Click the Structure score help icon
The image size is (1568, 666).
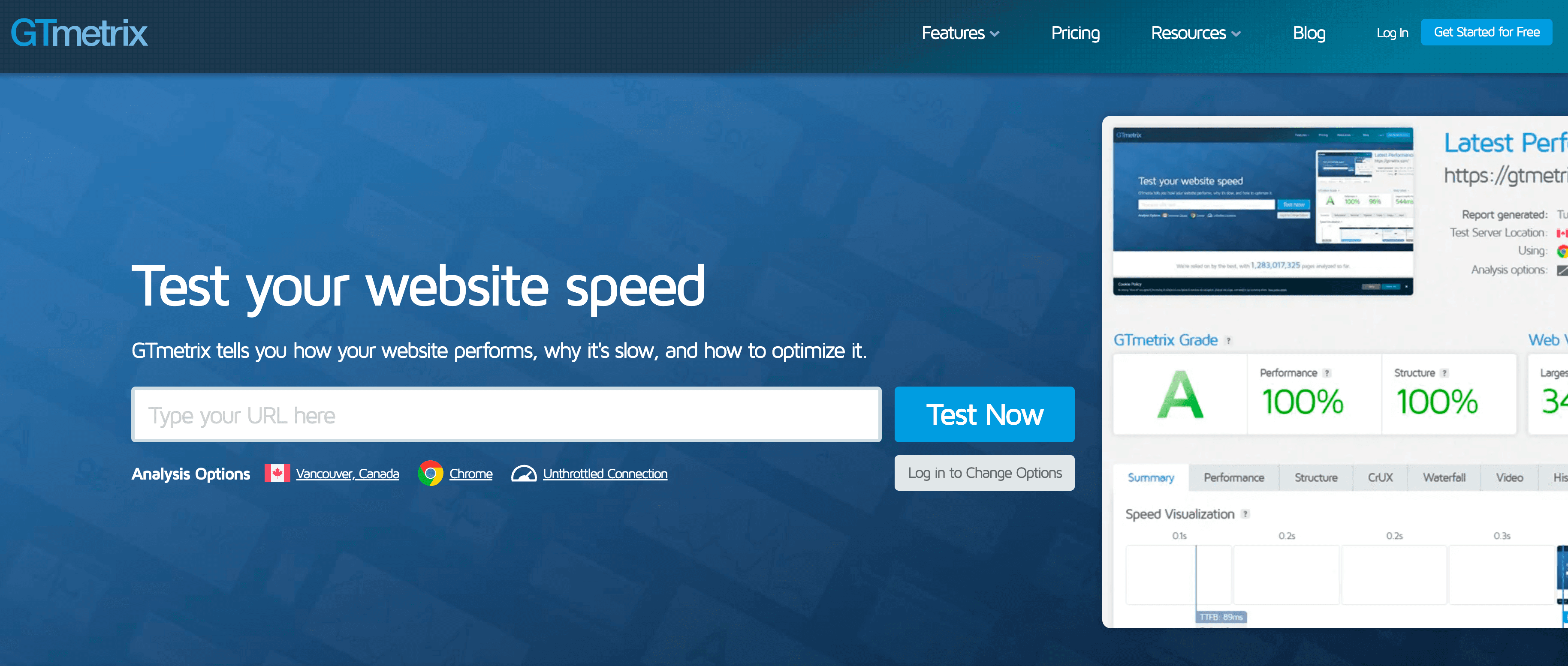point(1444,373)
